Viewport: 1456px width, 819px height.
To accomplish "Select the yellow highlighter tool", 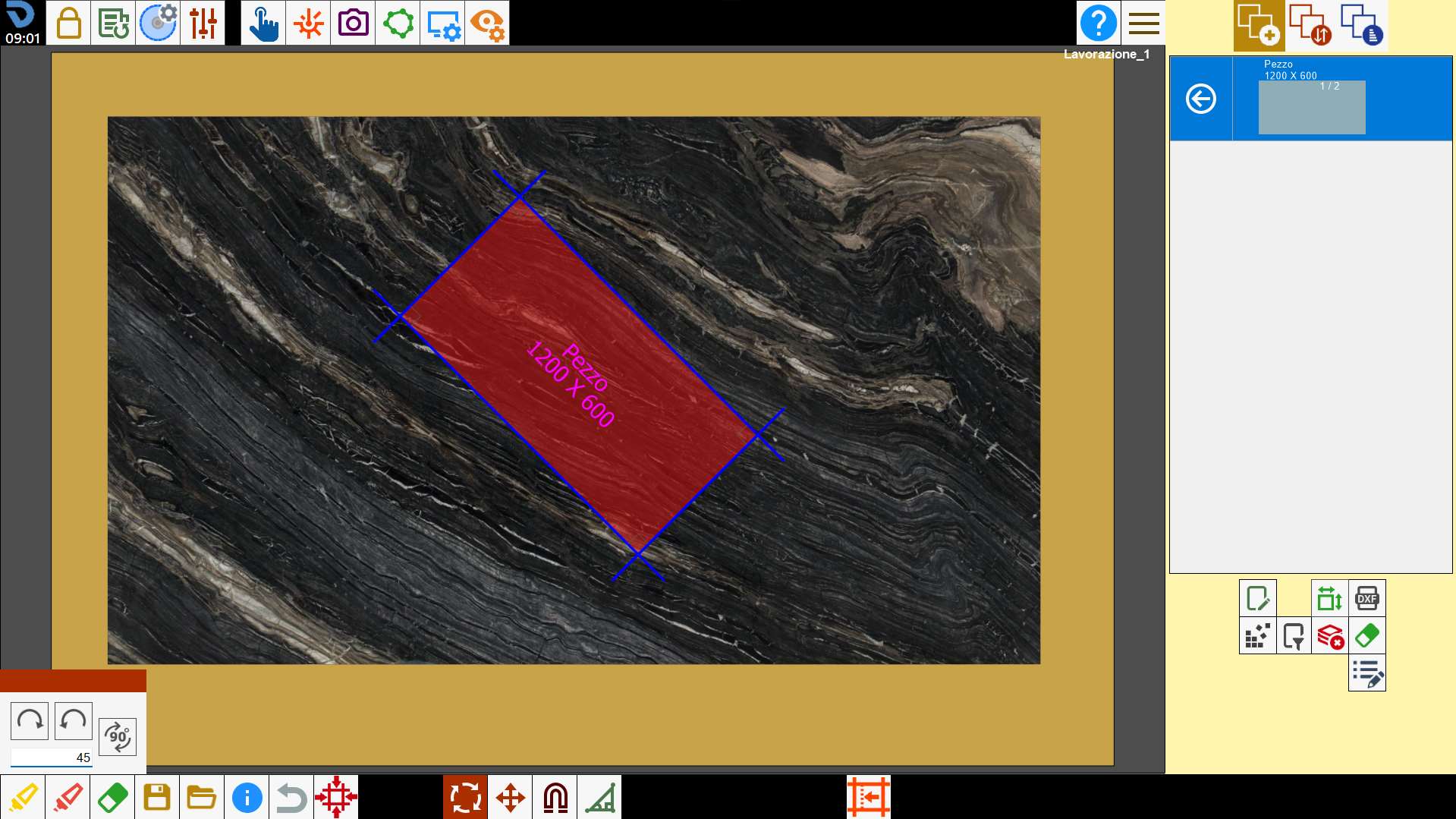I will click(23, 797).
